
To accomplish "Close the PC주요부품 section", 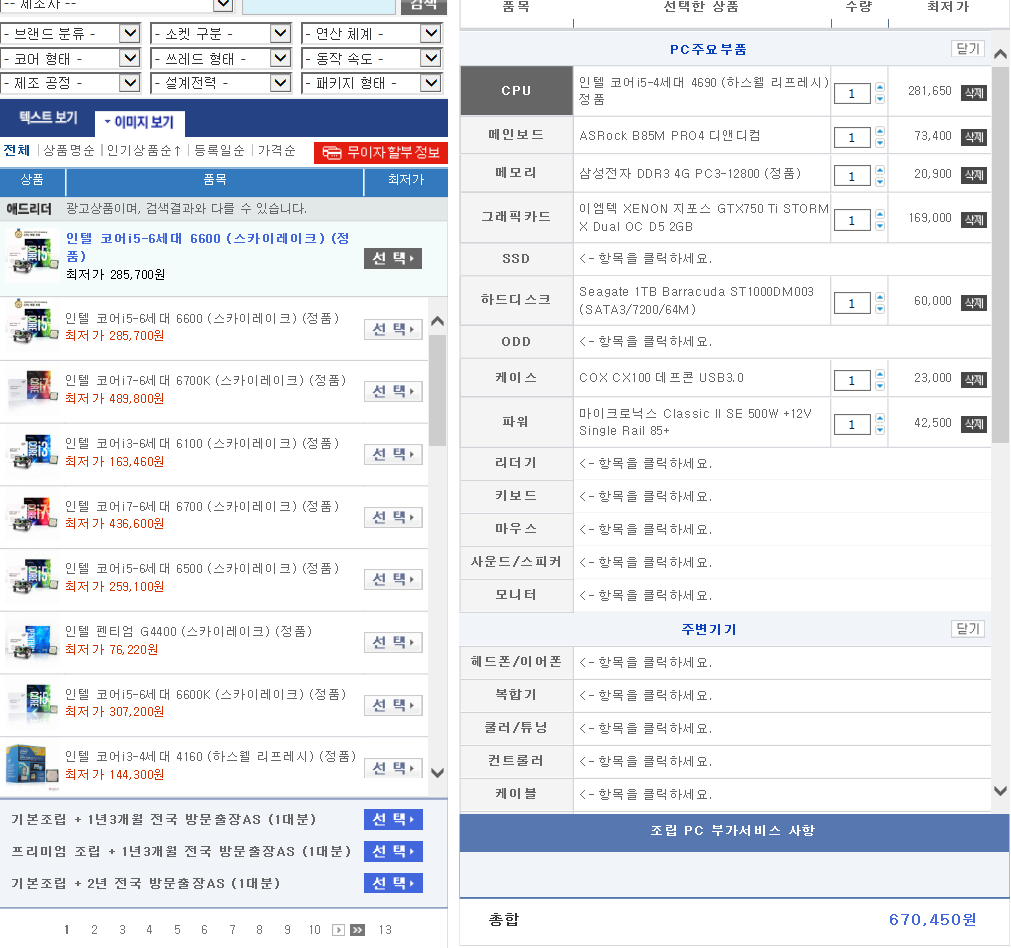I will (968, 49).
